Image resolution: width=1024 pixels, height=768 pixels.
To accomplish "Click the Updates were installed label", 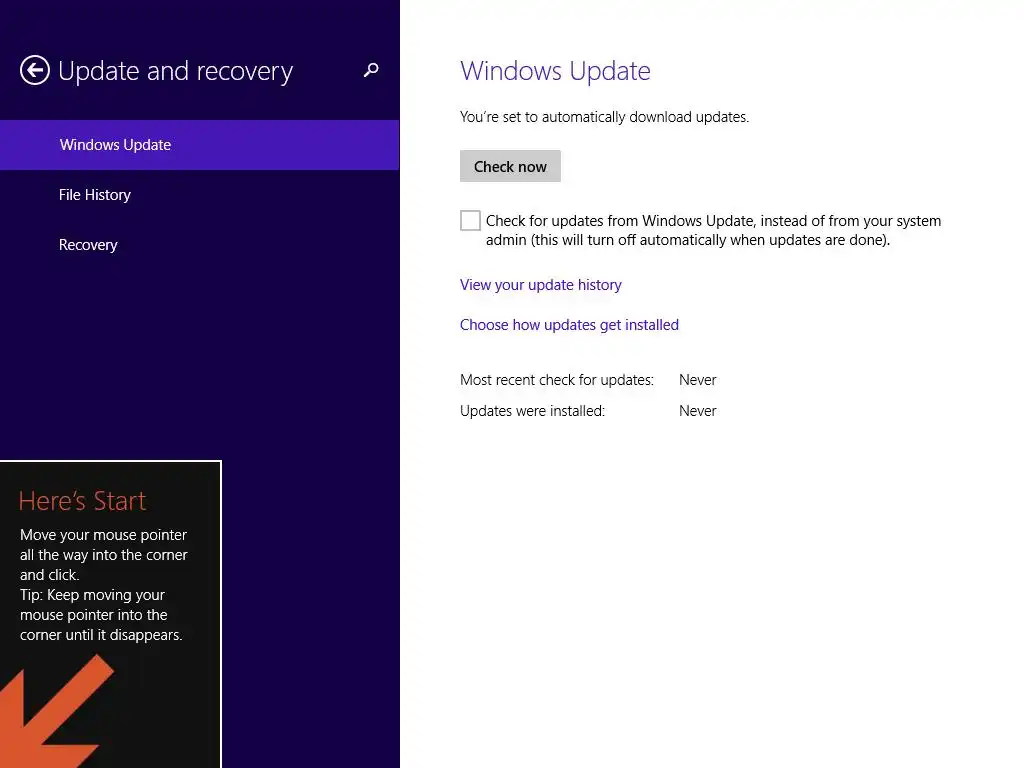I will (532, 411).
